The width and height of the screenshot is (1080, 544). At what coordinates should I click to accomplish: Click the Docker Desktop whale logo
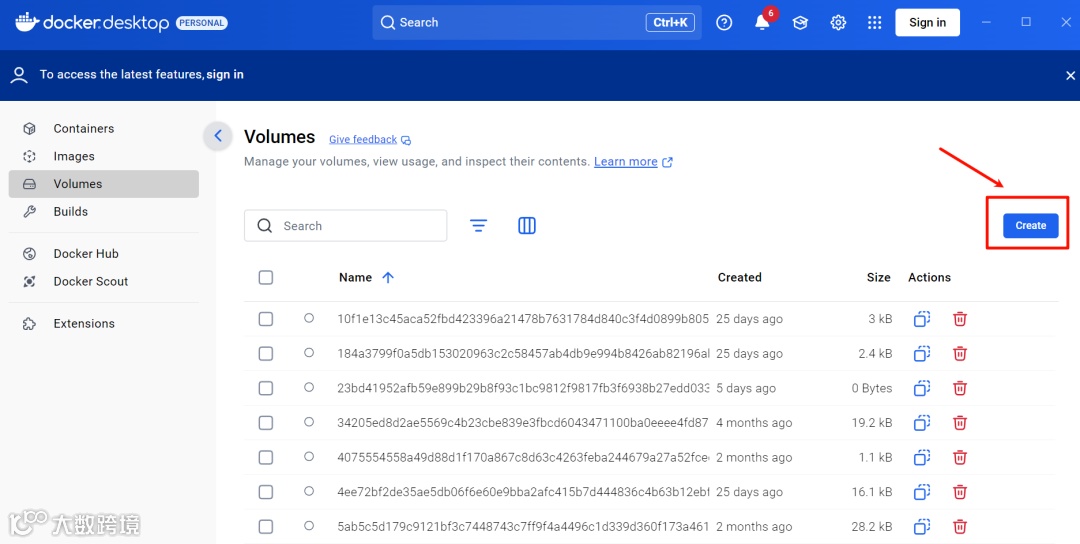click(x=26, y=22)
